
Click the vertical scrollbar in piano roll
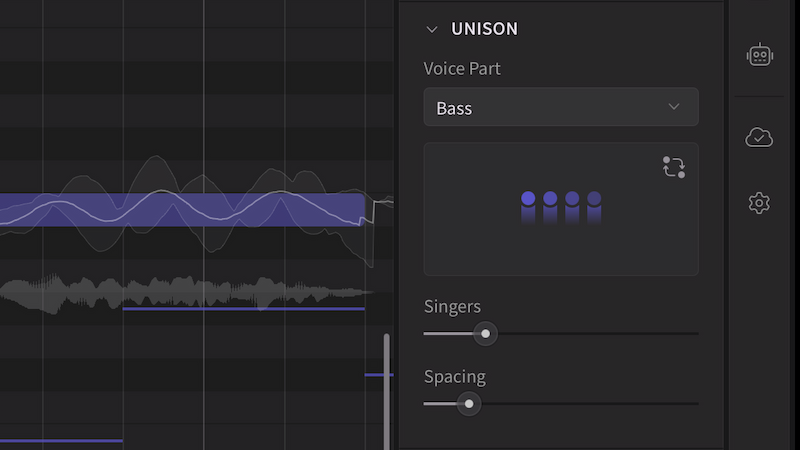387,390
